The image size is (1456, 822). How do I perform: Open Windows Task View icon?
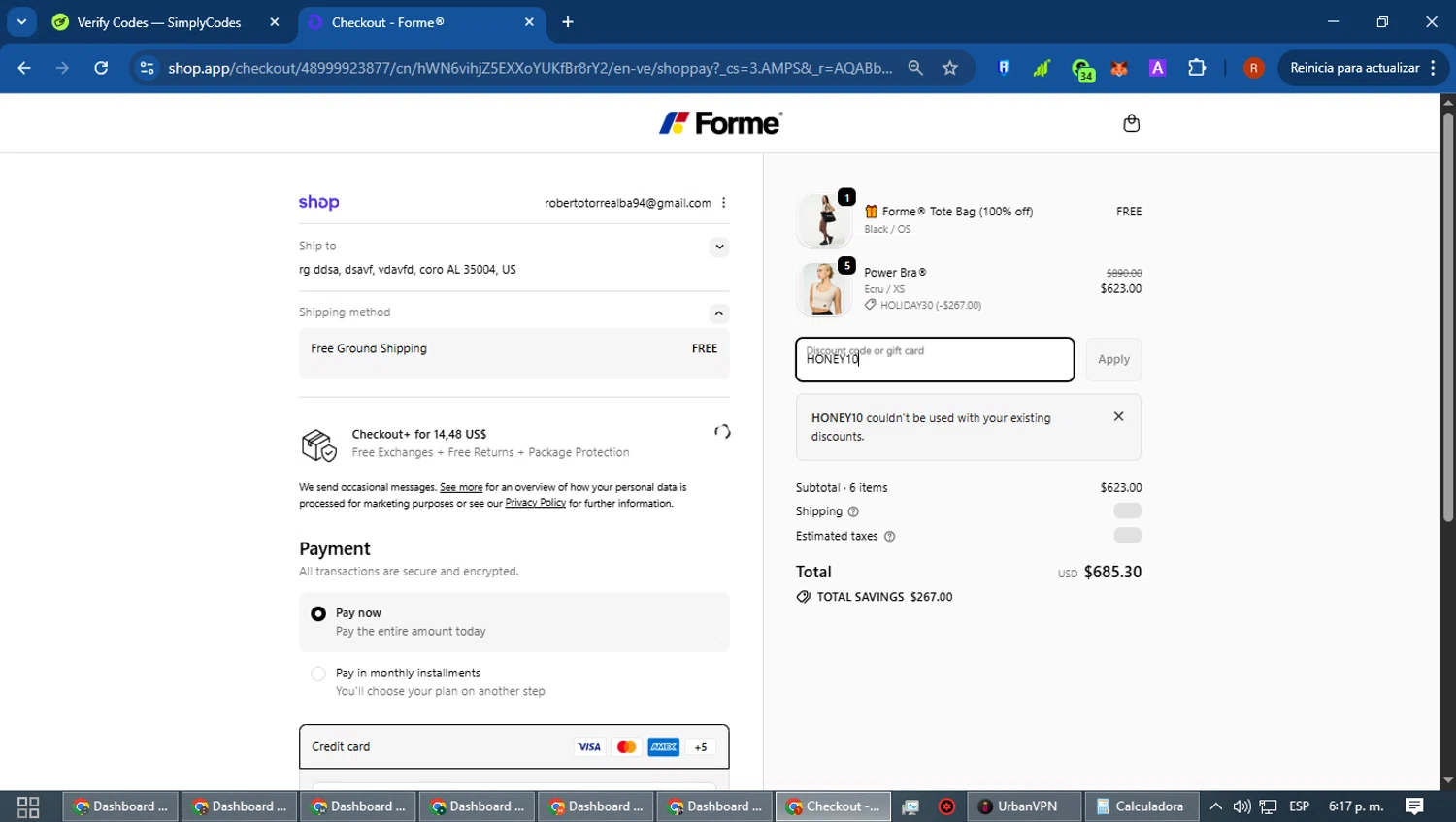pyautogui.click(x=28, y=806)
